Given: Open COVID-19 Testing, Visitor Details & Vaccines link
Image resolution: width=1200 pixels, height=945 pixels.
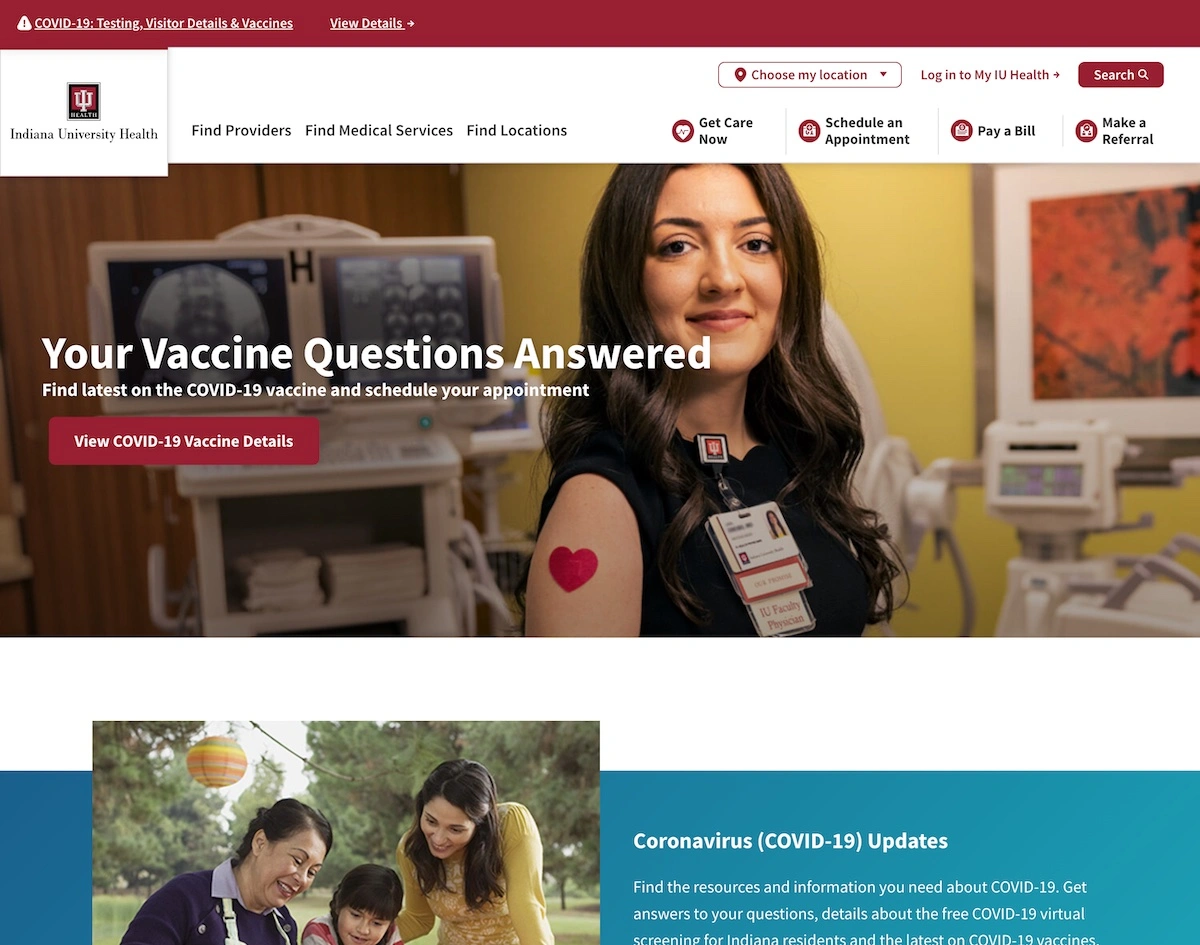Looking at the screenshot, I should click(164, 23).
